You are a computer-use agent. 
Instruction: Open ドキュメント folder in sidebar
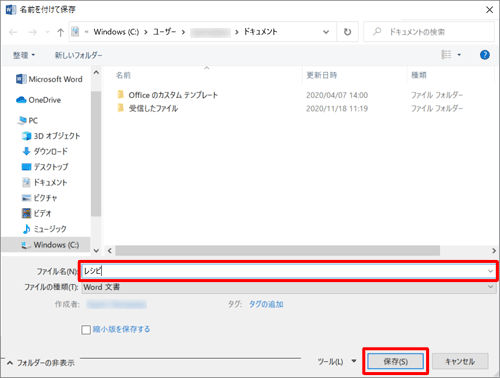(x=45, y=182)
